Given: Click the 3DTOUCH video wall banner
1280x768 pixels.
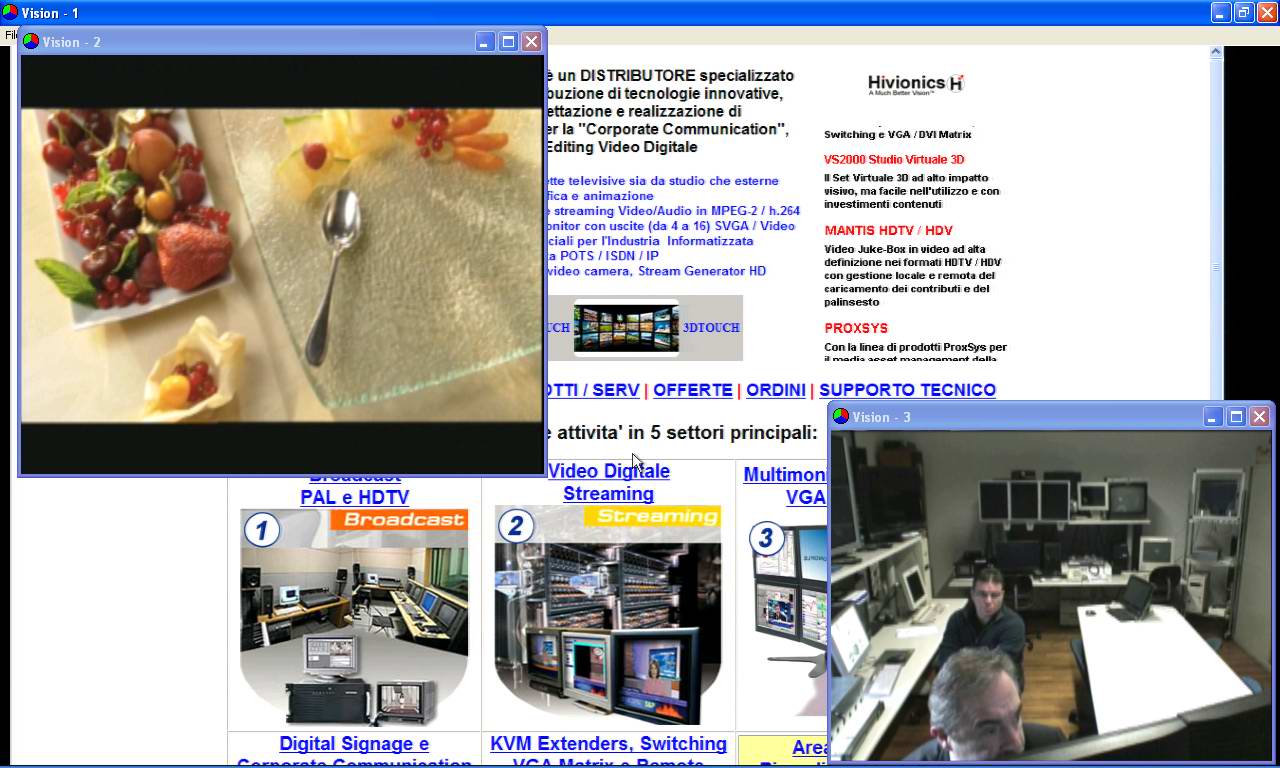Looking at the screenshot, I should [x=645, y=328].
